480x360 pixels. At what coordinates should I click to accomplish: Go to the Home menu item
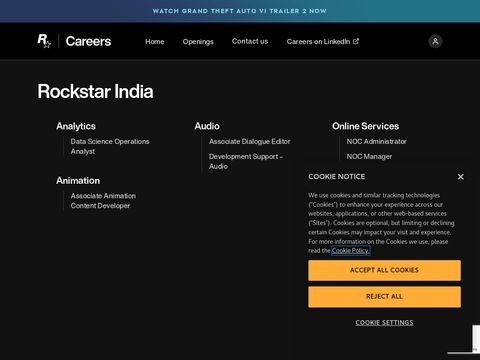click(155, 42)
